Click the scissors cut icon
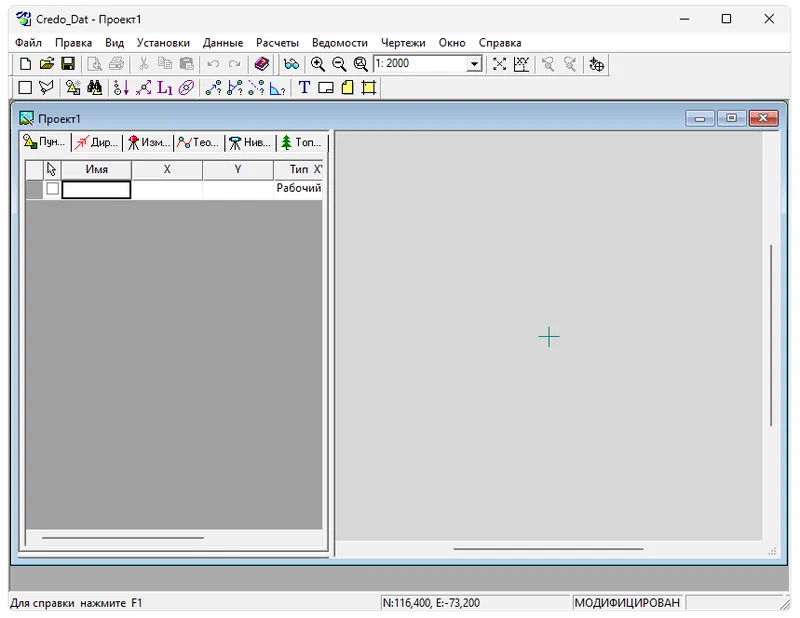 pos(143,64)
